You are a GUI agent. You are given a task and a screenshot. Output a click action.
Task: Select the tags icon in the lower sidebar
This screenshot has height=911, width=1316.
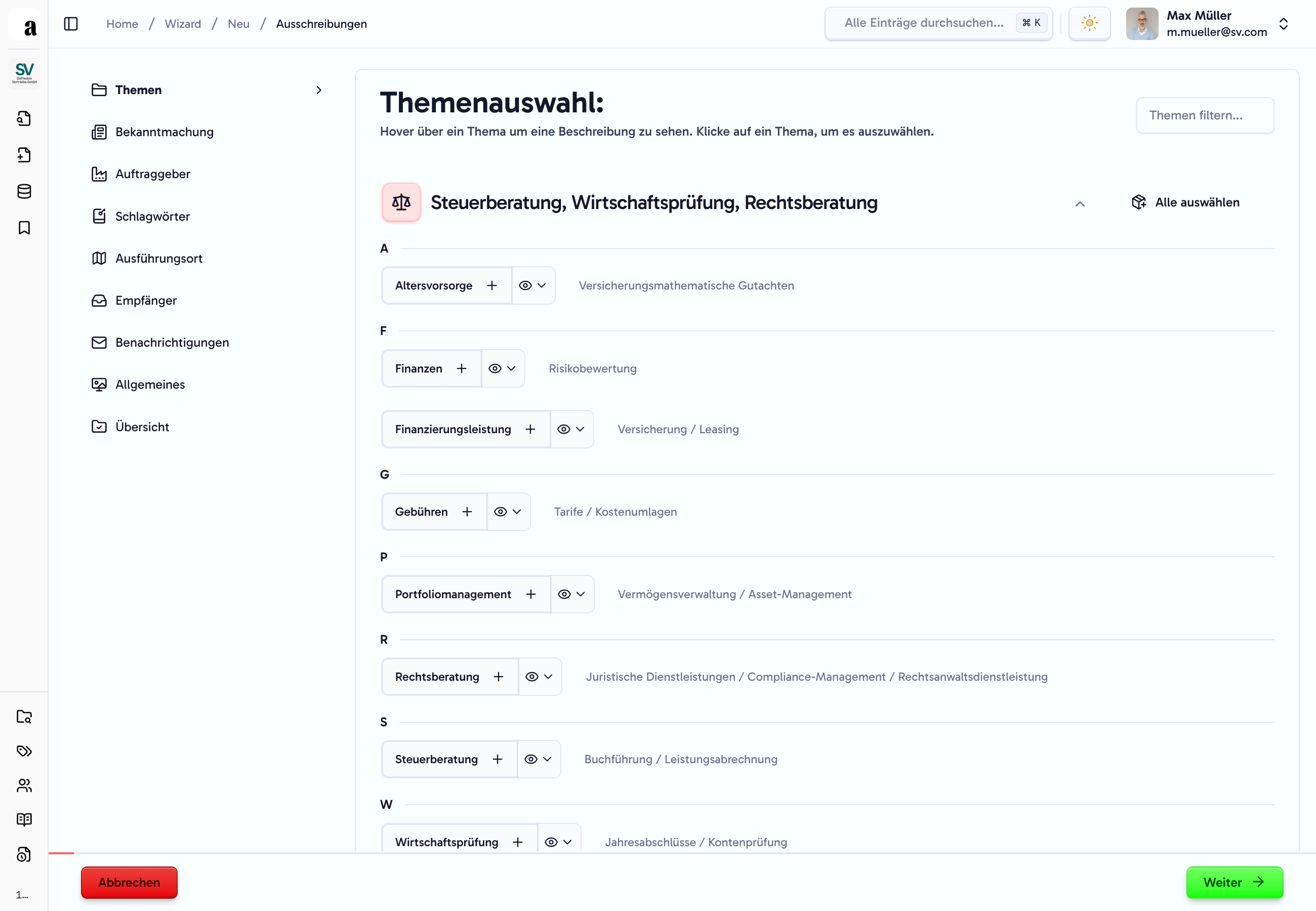coord(24,751)
